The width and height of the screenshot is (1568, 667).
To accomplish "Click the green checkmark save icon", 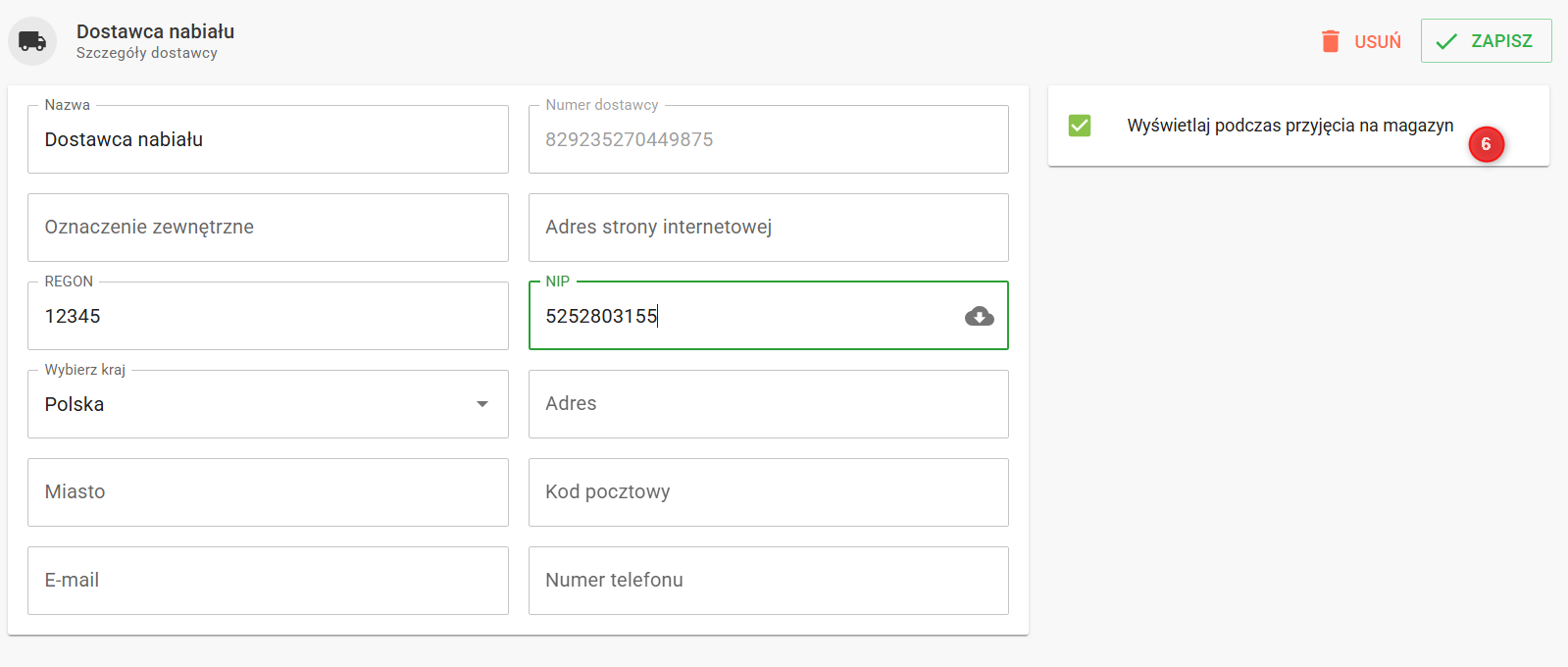I will 1446,41.
